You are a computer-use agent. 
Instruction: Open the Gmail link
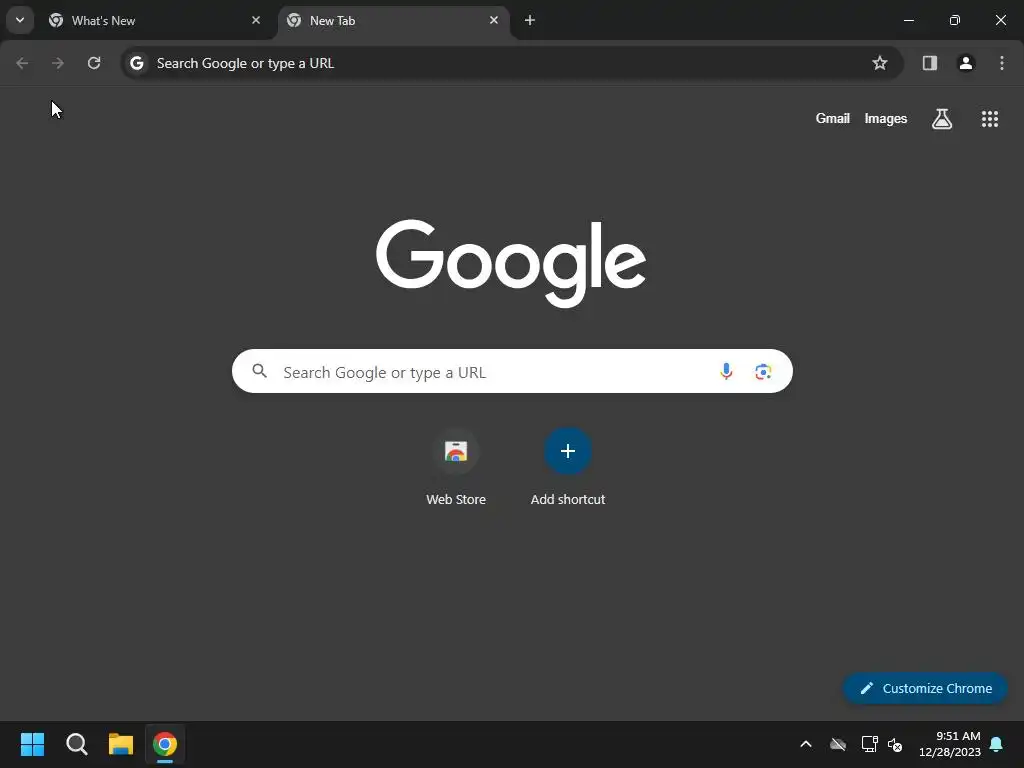[x=833, y=118]
